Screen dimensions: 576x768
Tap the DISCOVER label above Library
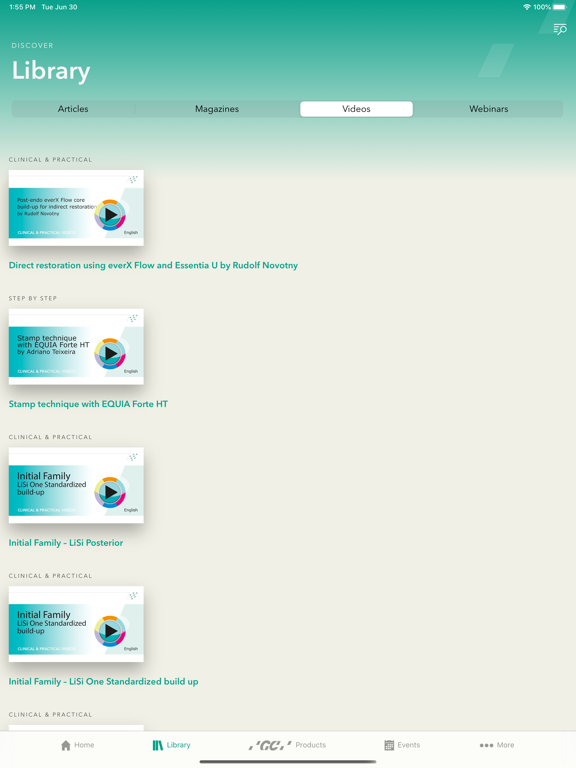click(32, 46)
